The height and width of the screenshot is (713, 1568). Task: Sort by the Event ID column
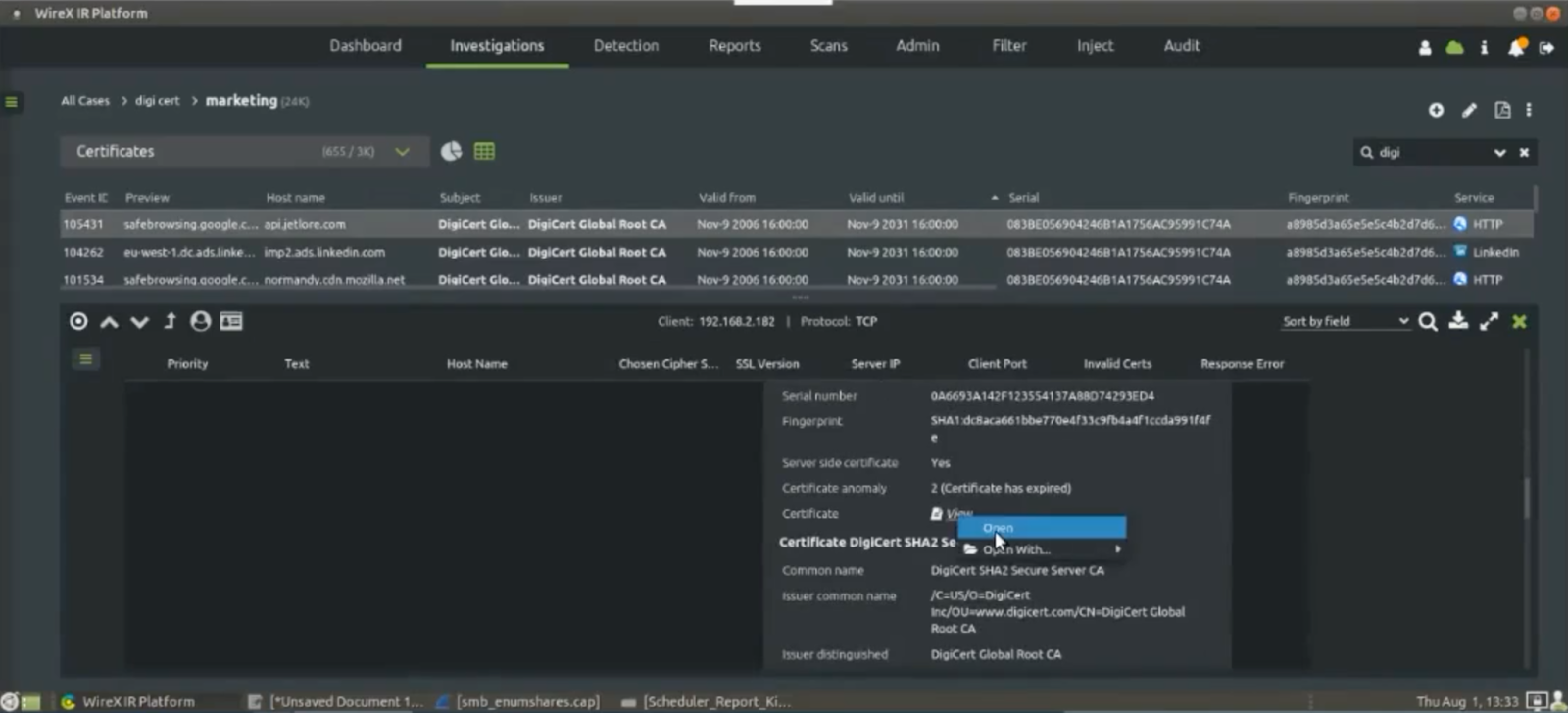pyautogui.click(x=85, y=197)
